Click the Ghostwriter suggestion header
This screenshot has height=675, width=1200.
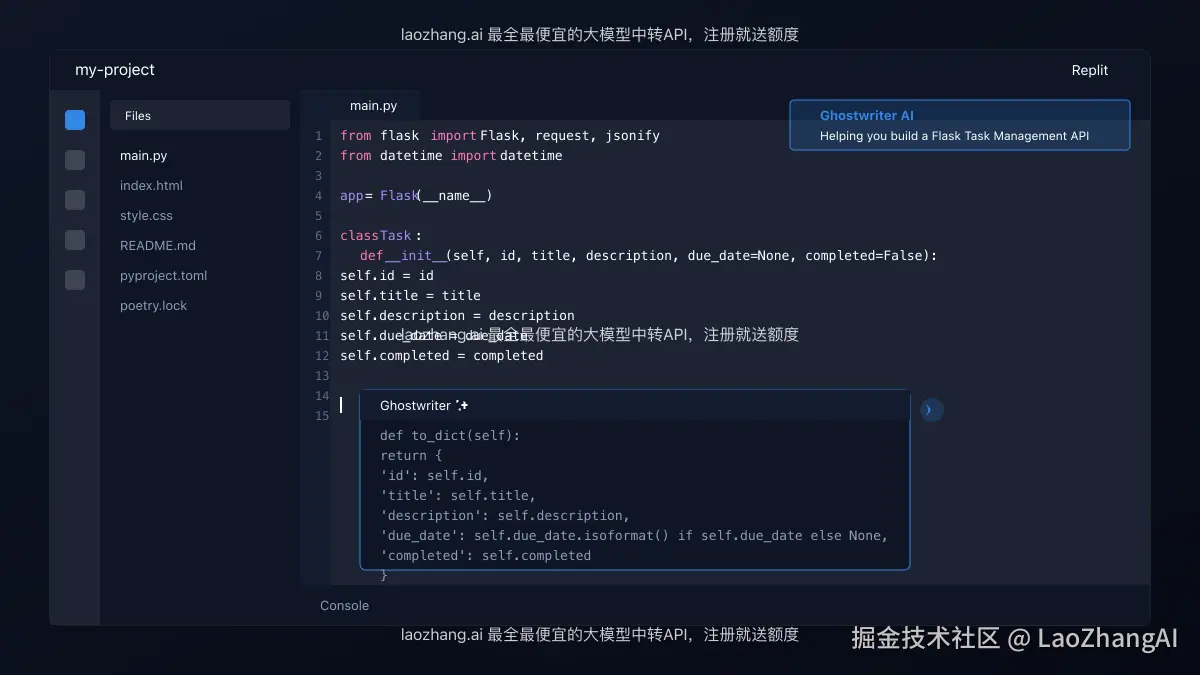(x=635, y=405)
